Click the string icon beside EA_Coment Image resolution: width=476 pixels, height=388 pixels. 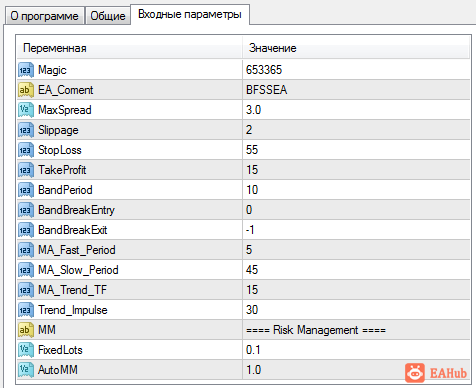point(26,90)
